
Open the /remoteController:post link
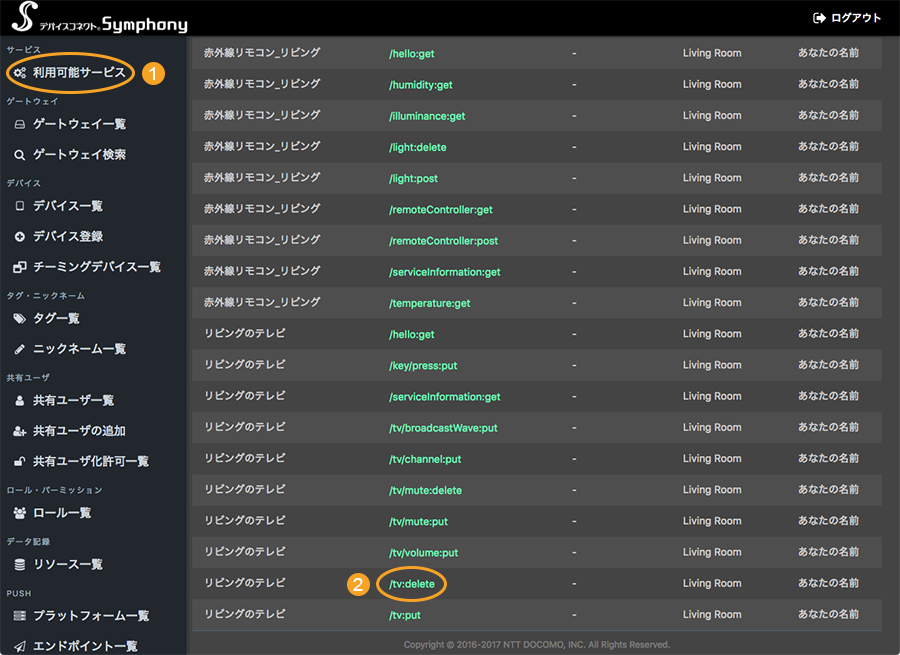tap(444, 241)
